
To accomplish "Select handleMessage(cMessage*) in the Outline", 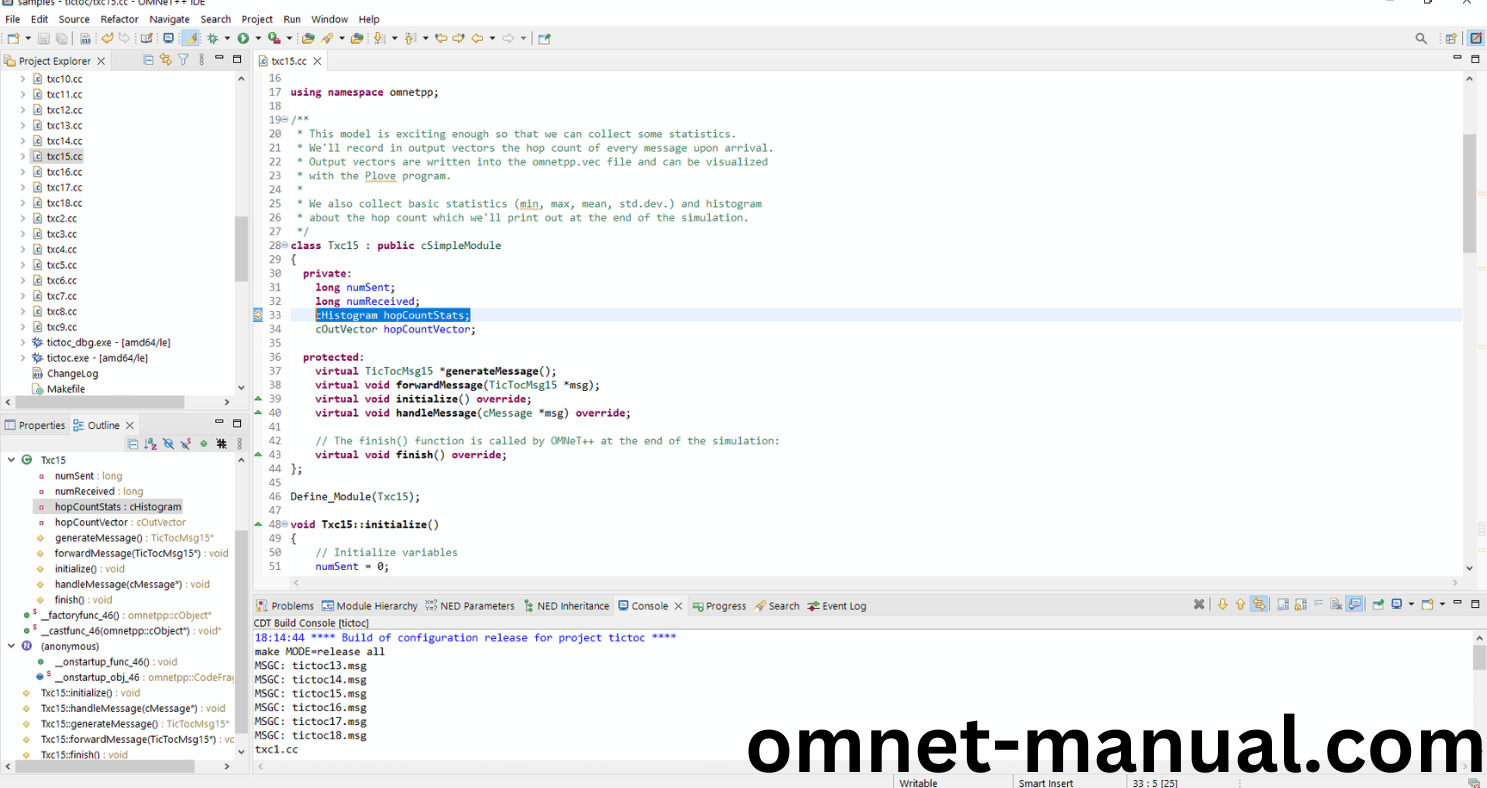I will point(132,584).
